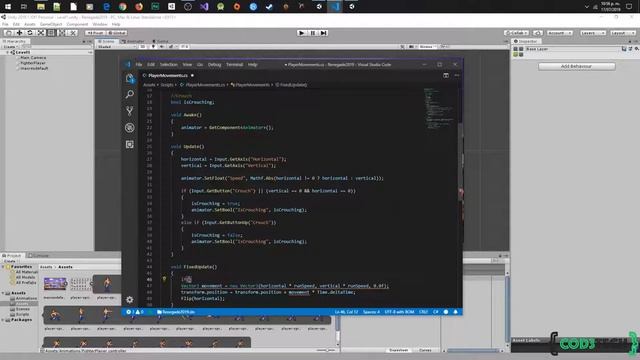The height and width of the screenshot is (360, 640).
Task: Open the Layout dropdown in Unity
Action: pyautogui.click(x=623, y=33)
